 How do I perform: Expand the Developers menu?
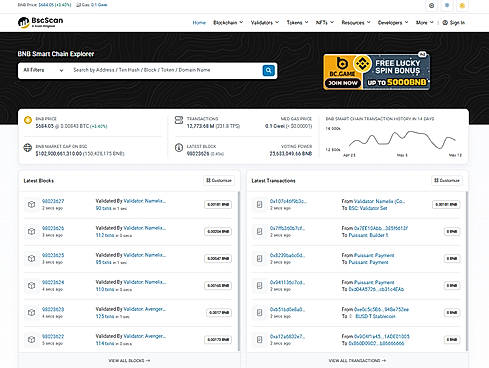[x=393, y=23]
